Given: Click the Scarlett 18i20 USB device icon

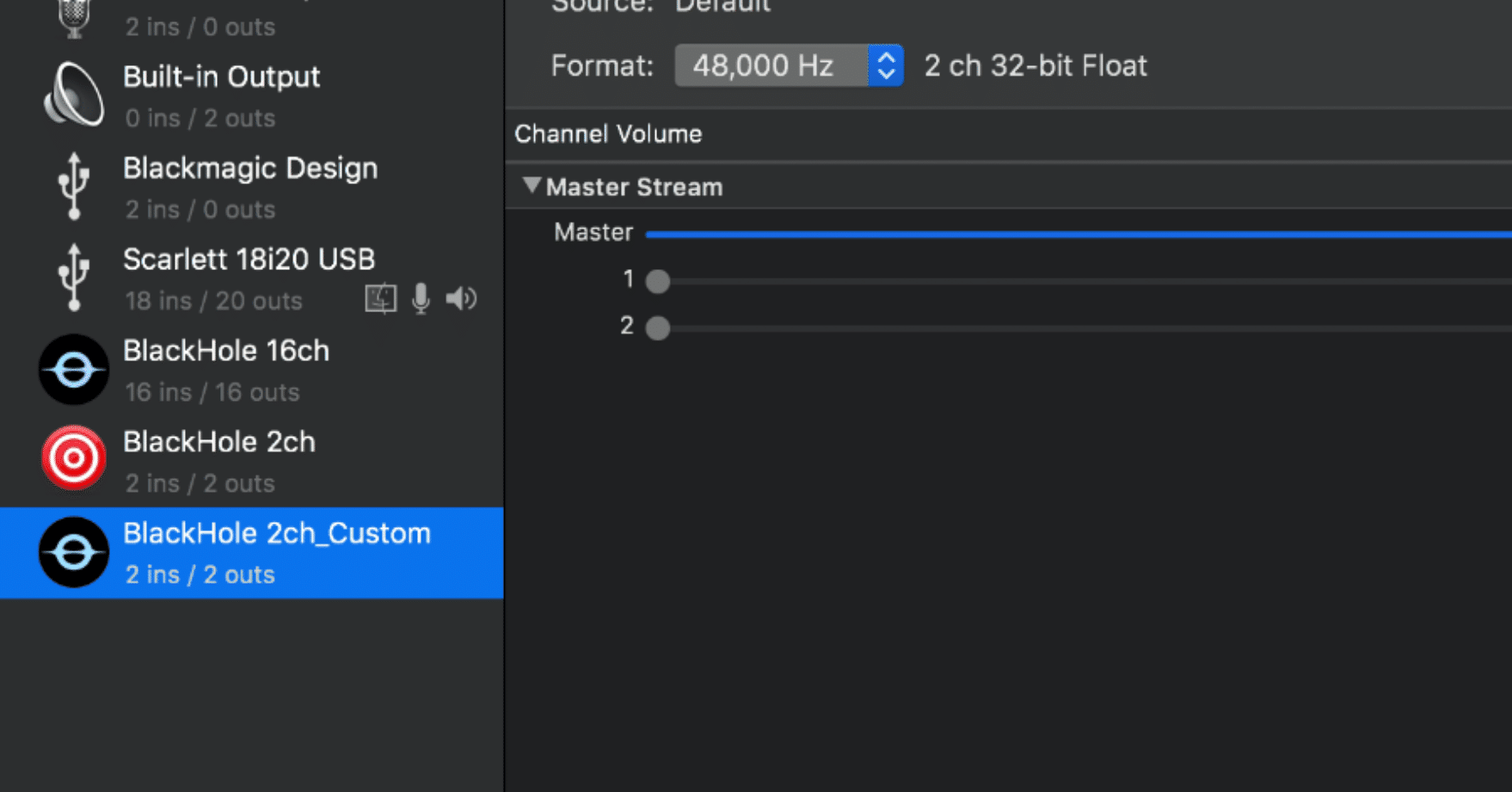Looking at the screenshot, I should (x=74, y=277).
